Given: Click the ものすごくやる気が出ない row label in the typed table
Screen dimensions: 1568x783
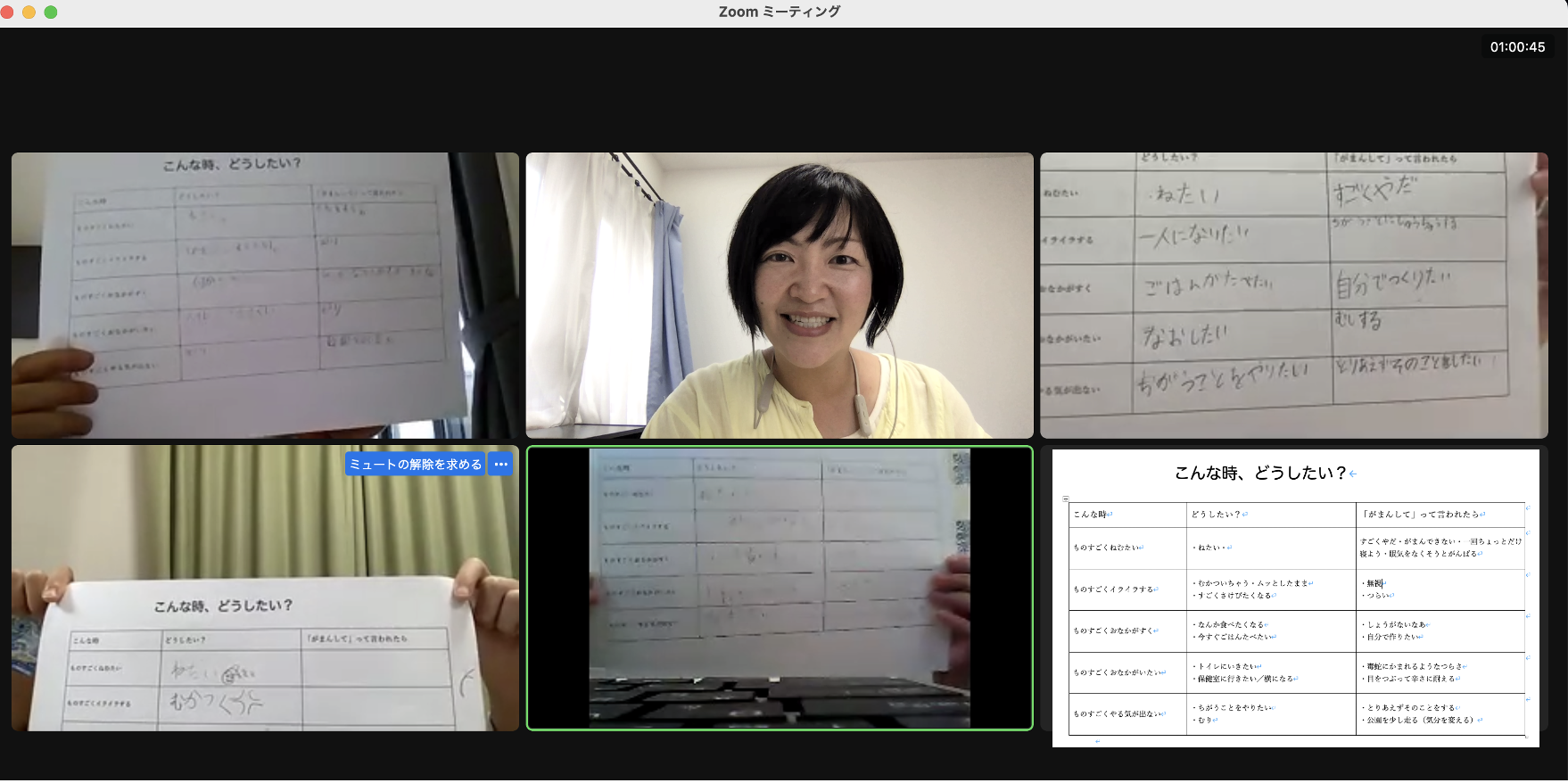Looking at the screenshot, I should tap(1118, 713).
